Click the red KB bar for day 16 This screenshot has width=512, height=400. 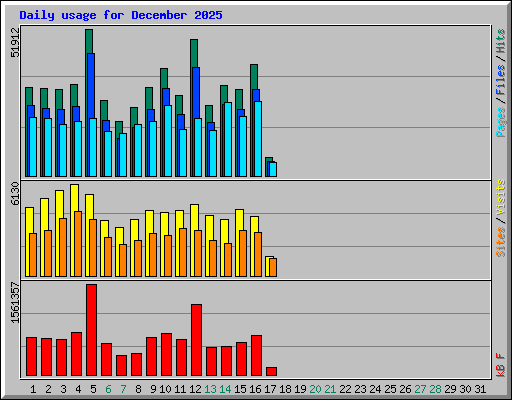[257, 355]
